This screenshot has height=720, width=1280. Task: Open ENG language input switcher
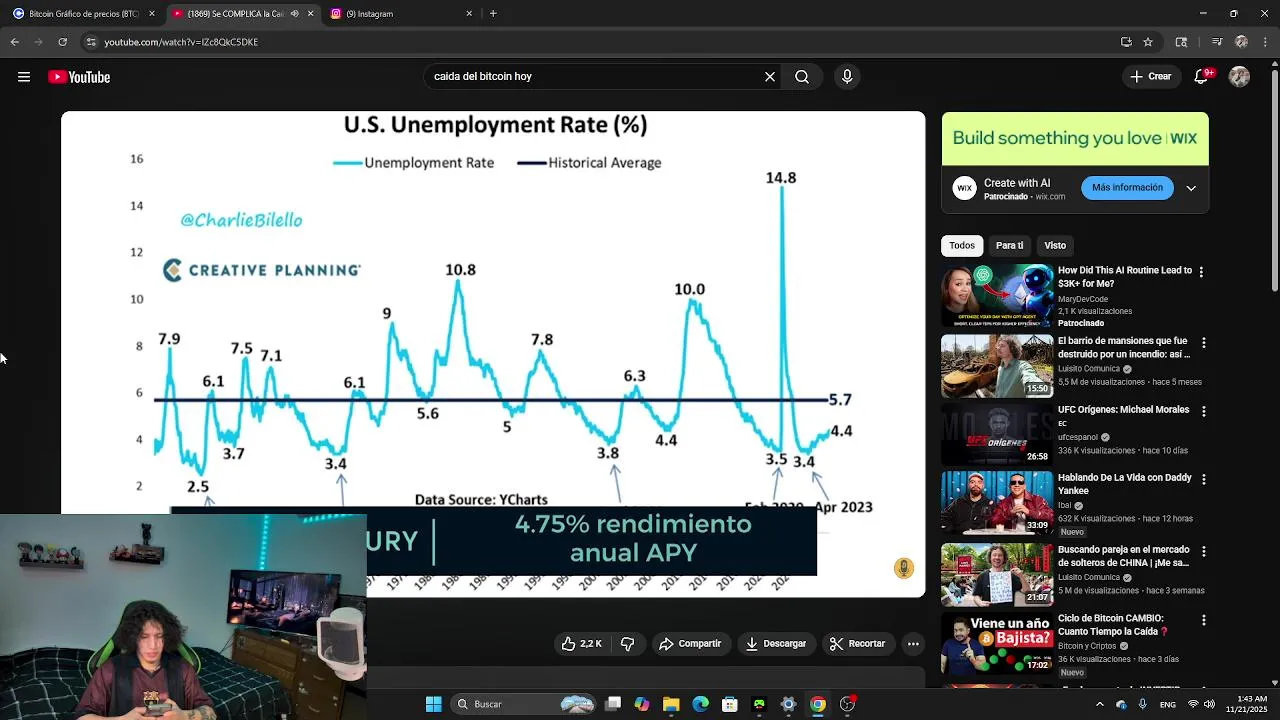coord(1167,704)
